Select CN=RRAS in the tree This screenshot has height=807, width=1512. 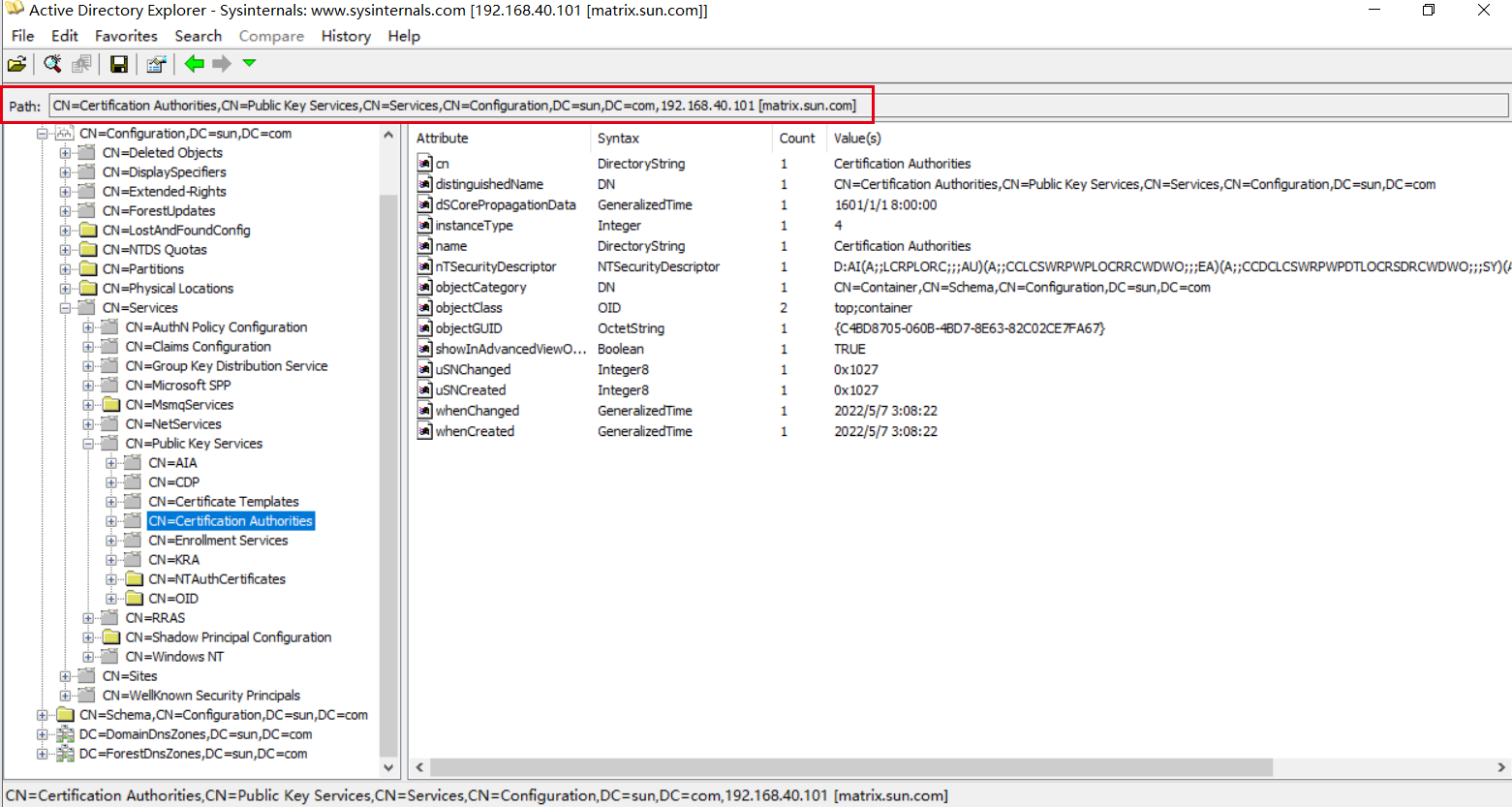[155, 618]
